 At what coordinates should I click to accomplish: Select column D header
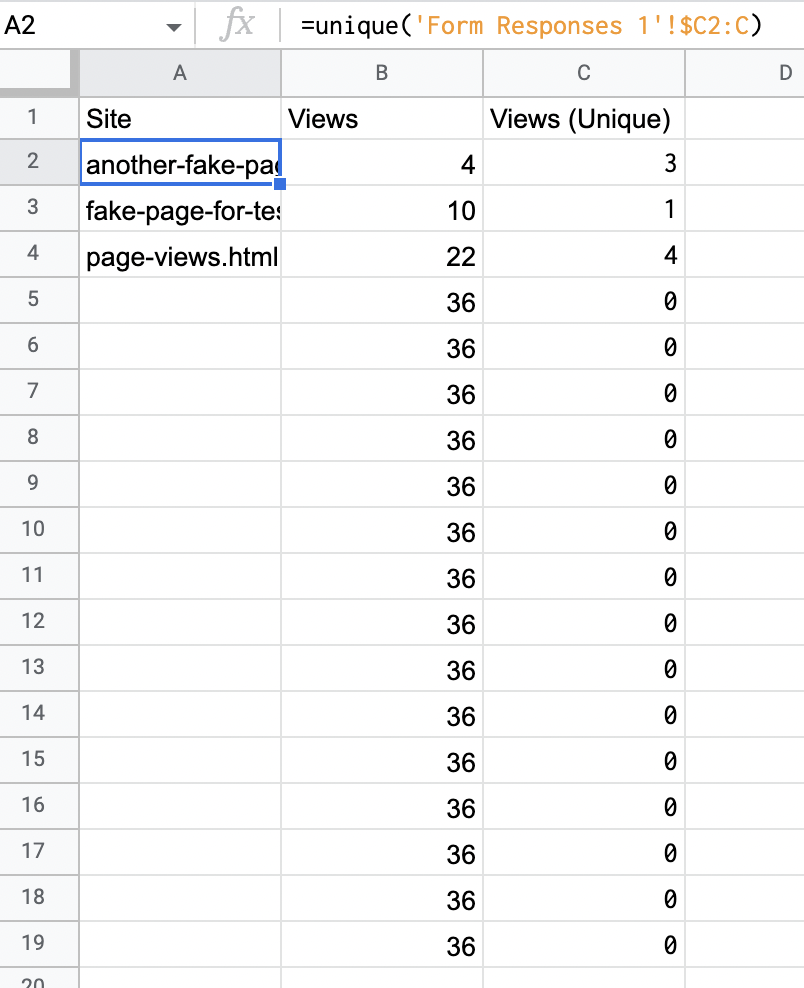coord(745,73)
